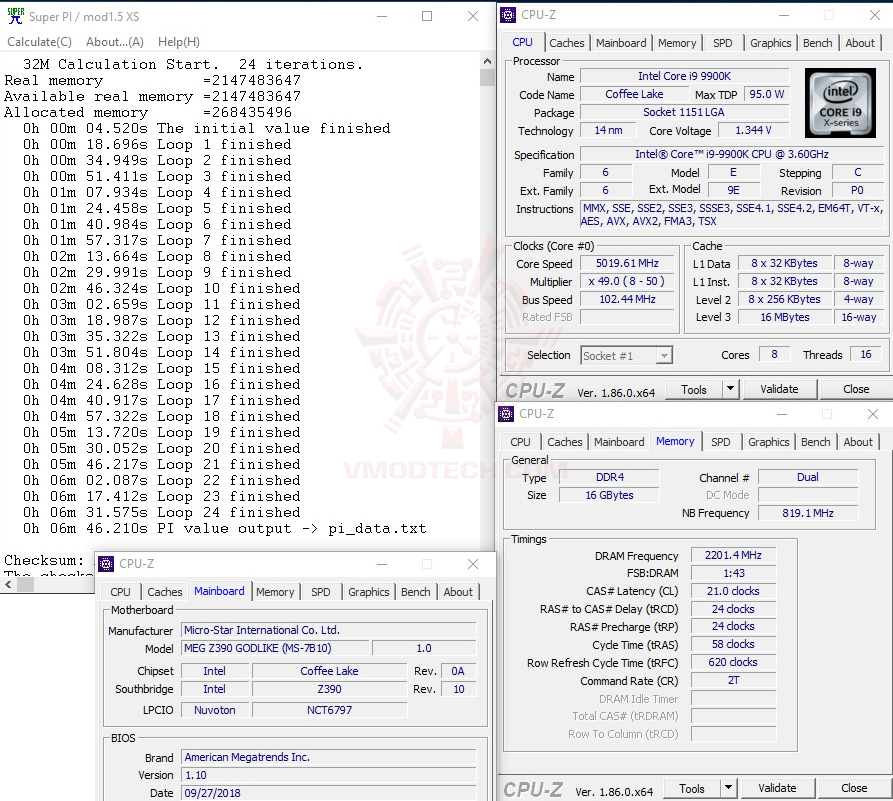Switch to the Mainboard tab in the top window
Image resolution: width=893 pixels, height=801 pixels.
point(621,43)
